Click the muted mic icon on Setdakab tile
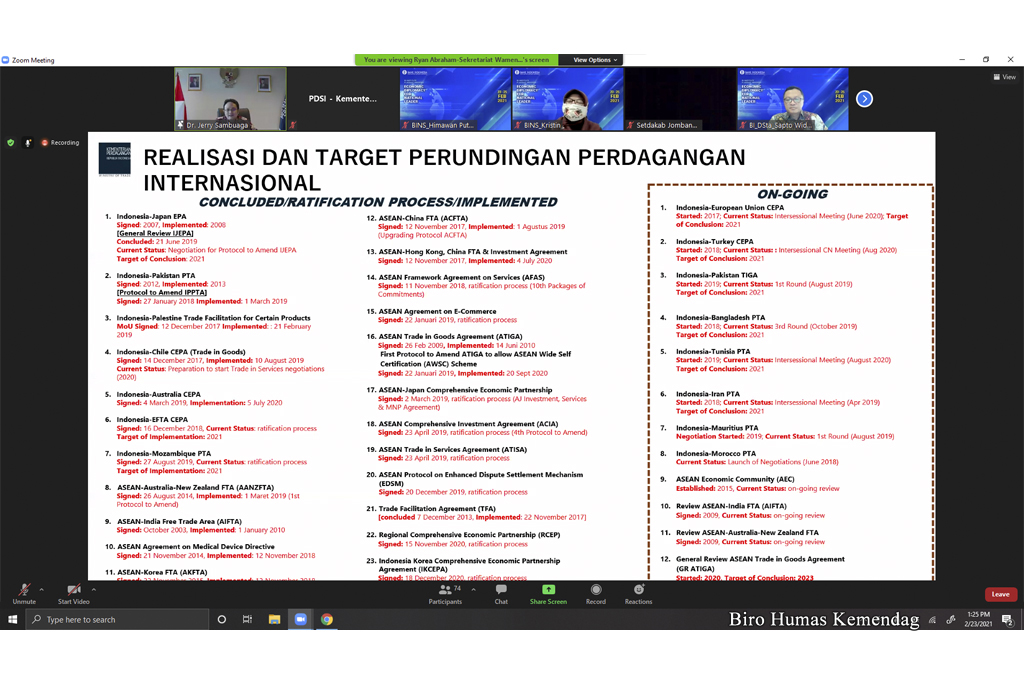 [630, 124]
